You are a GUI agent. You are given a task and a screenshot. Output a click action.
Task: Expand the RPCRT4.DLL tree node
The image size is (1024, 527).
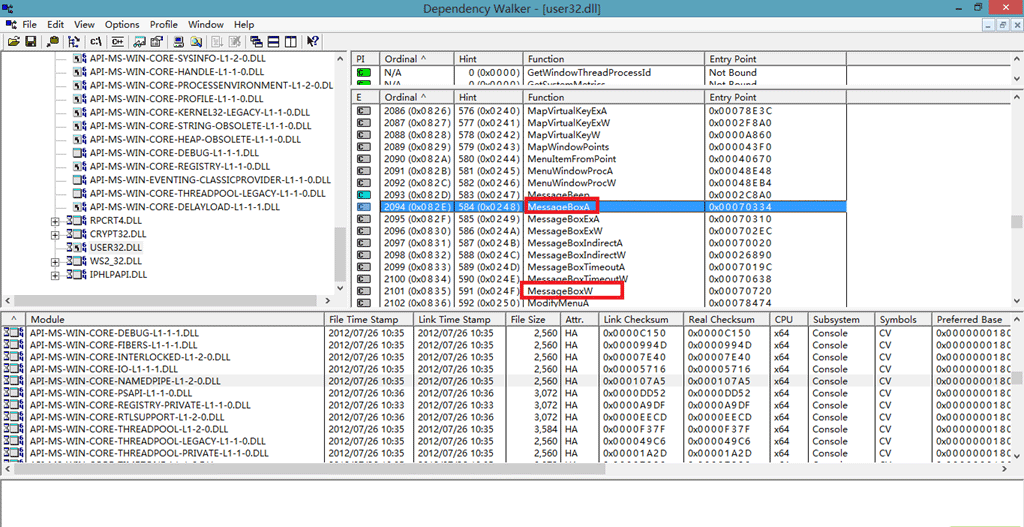[x=56, y=220]
